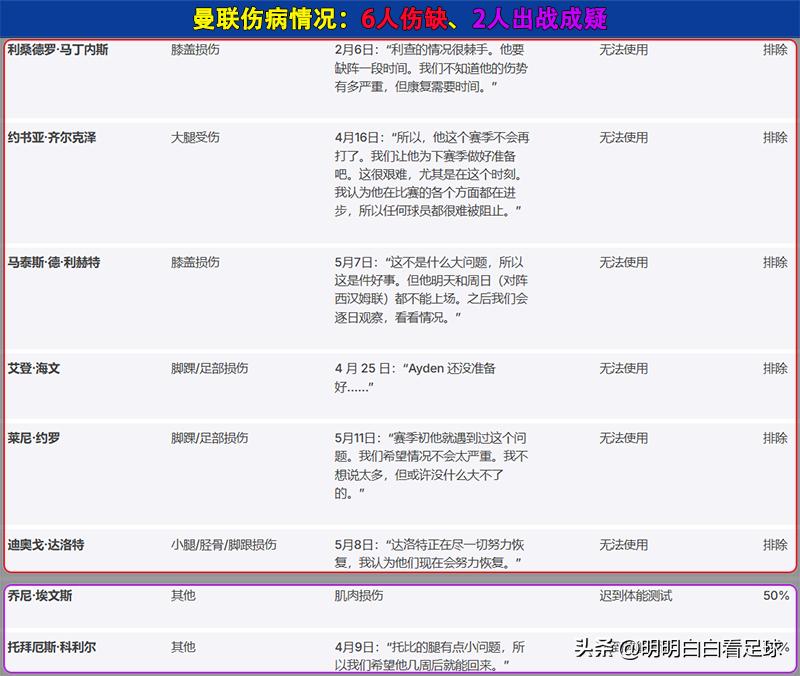Click 其他 in the 托拜厄斯·科利尔 row

pos(183,647)
